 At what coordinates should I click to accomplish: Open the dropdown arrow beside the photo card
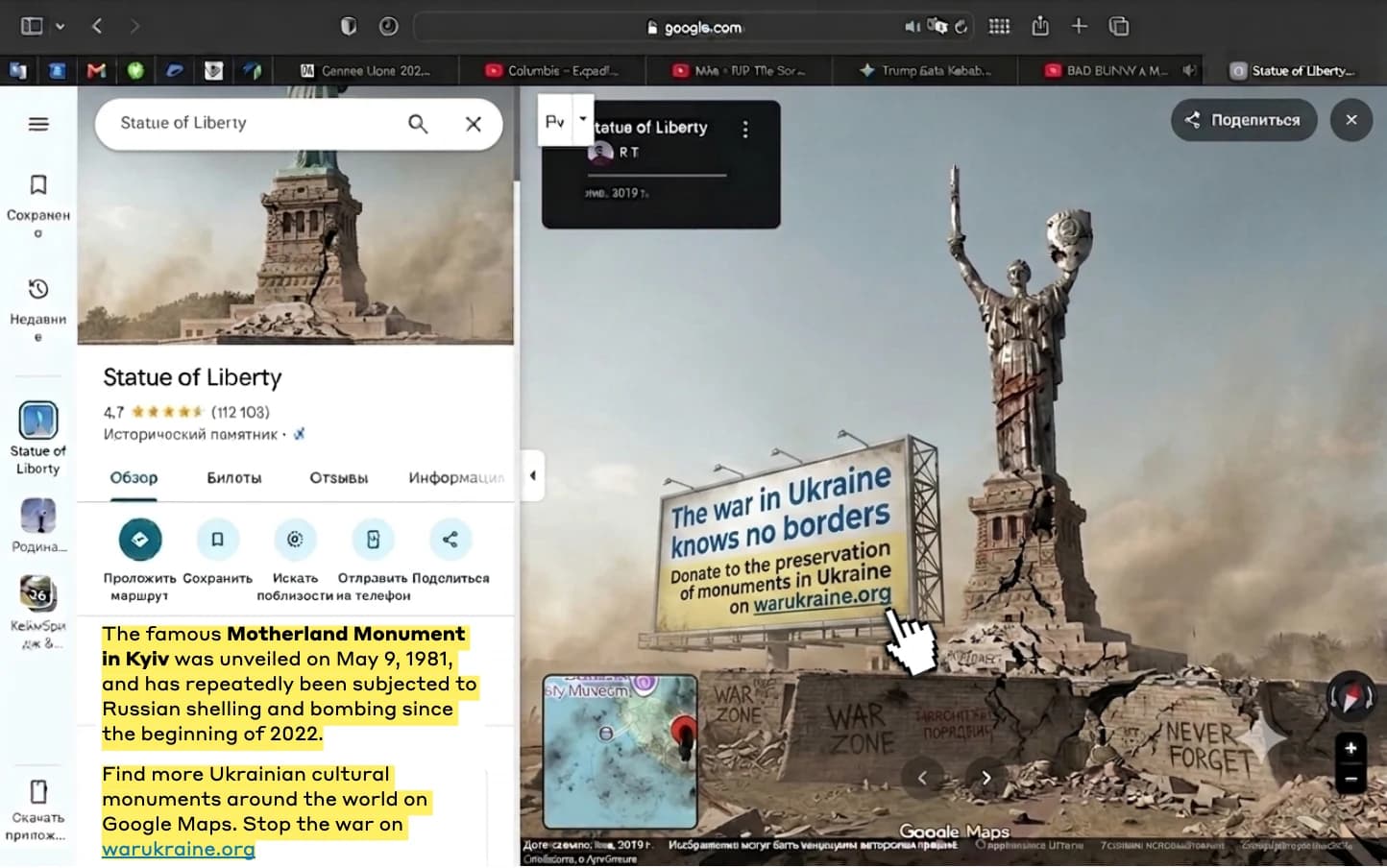582,120
